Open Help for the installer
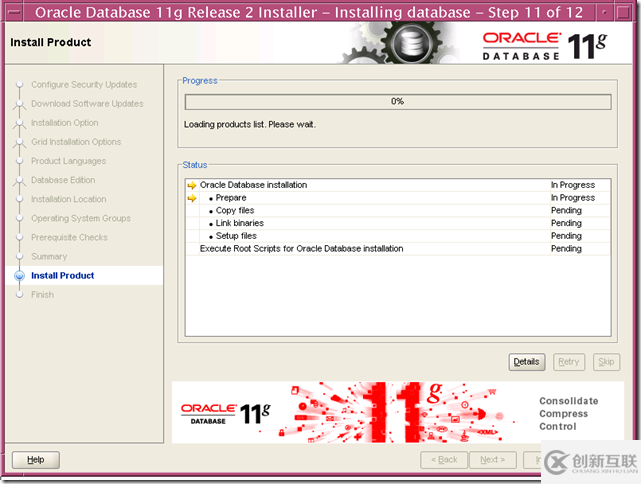The width and height of the screenshot is (641, 484). point(36,460)
